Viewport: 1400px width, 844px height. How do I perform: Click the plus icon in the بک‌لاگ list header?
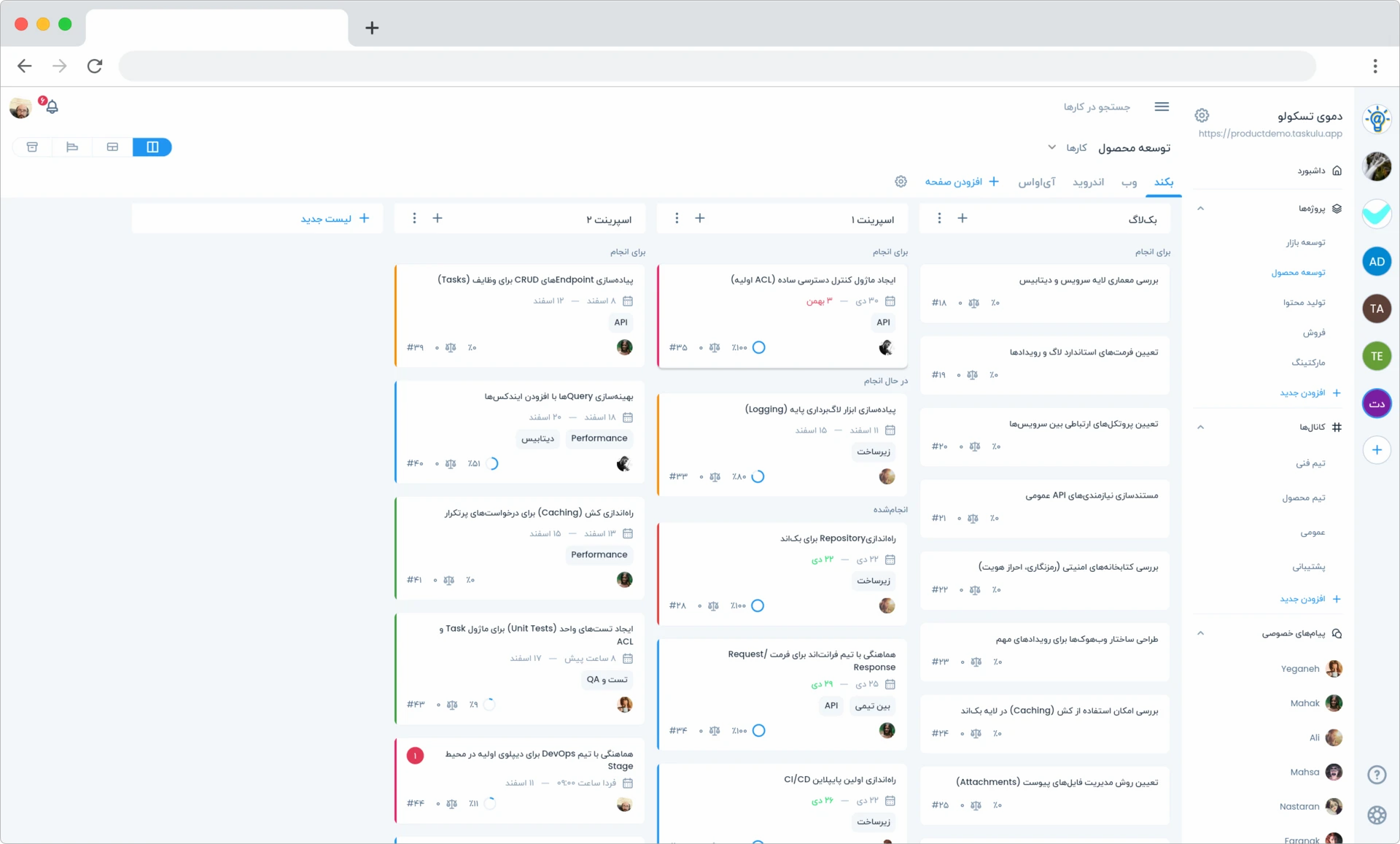coord(962,218)
